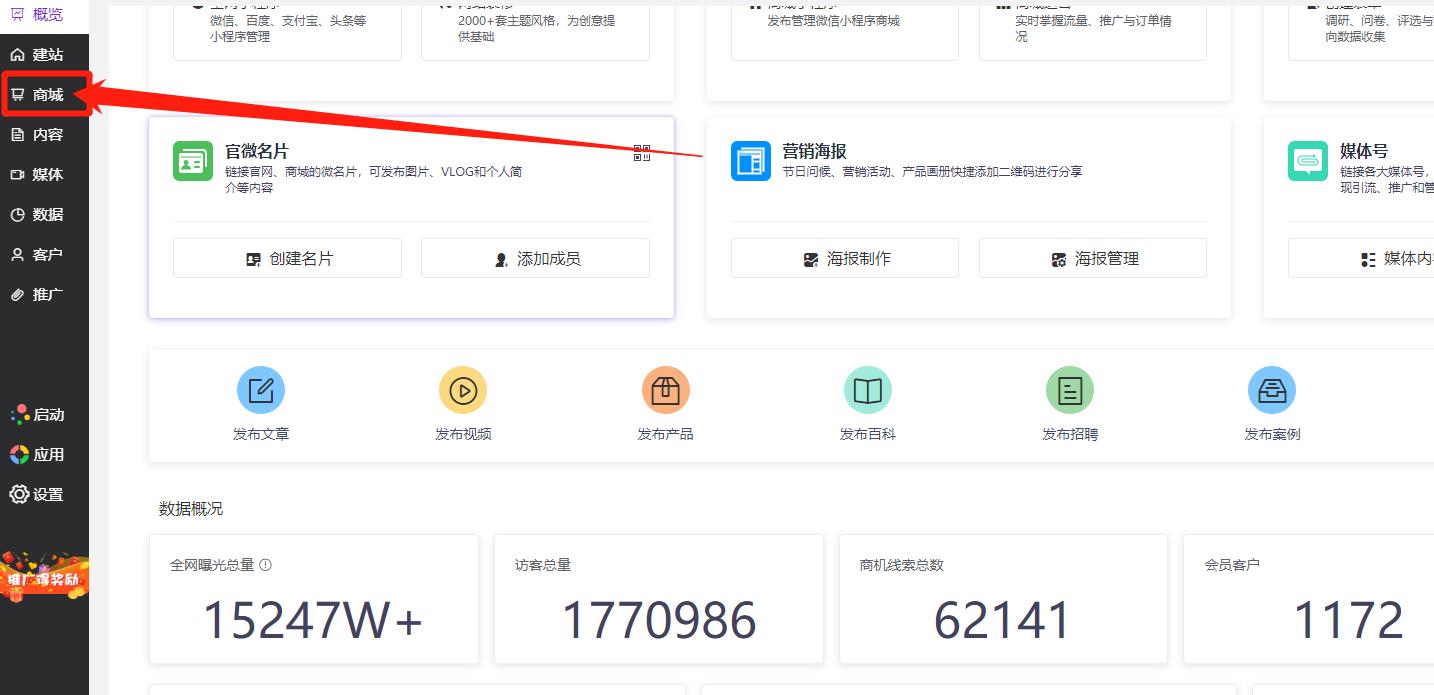Screen dimensions: 1434x695
Task: Click the 数据概况 section title
Action: (191, 508)
